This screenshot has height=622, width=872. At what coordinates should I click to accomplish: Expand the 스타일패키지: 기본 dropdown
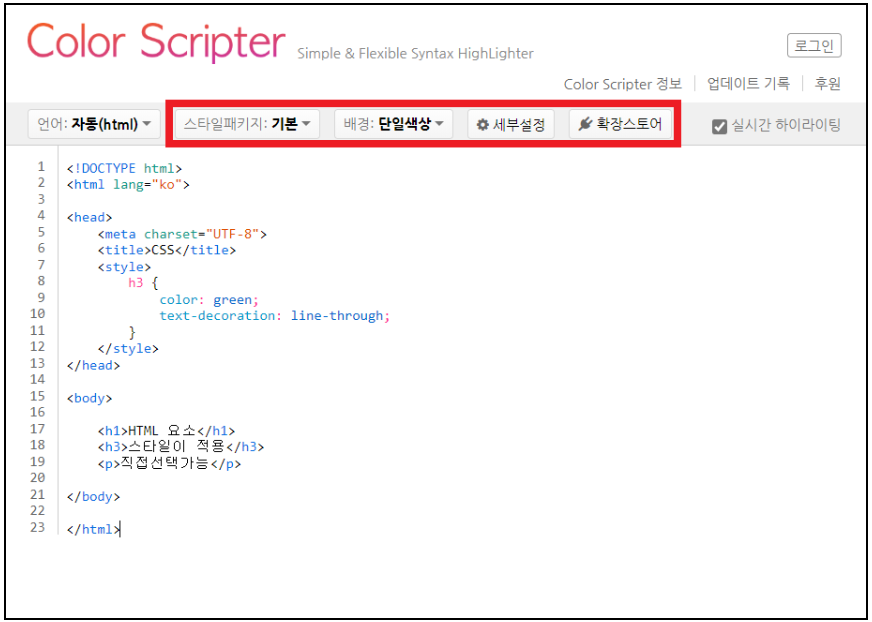[x=247, y=124]
